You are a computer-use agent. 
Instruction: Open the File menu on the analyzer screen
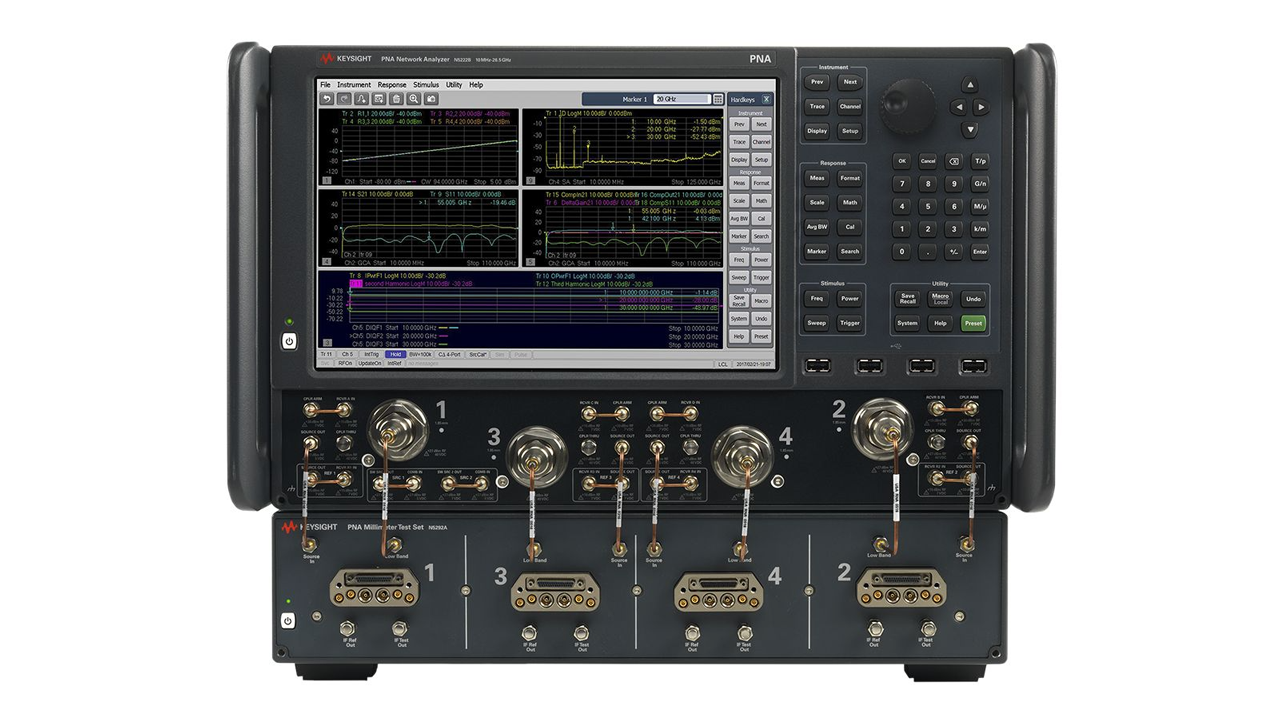tap(325, 85)
